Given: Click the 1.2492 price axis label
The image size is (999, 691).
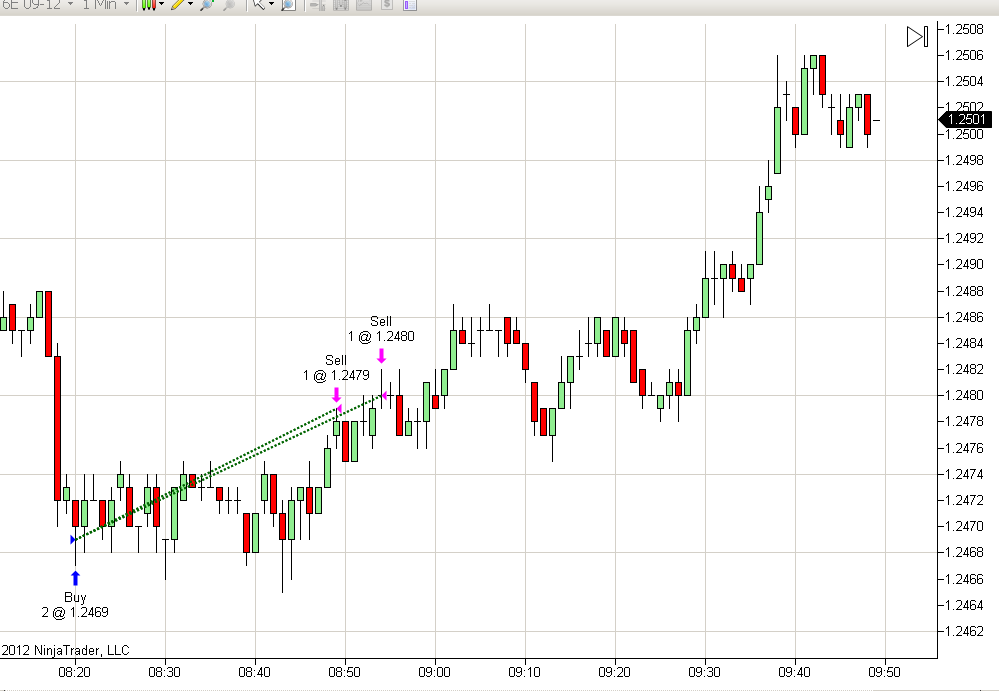Looking at the screenshot, I should coord(964,238).
